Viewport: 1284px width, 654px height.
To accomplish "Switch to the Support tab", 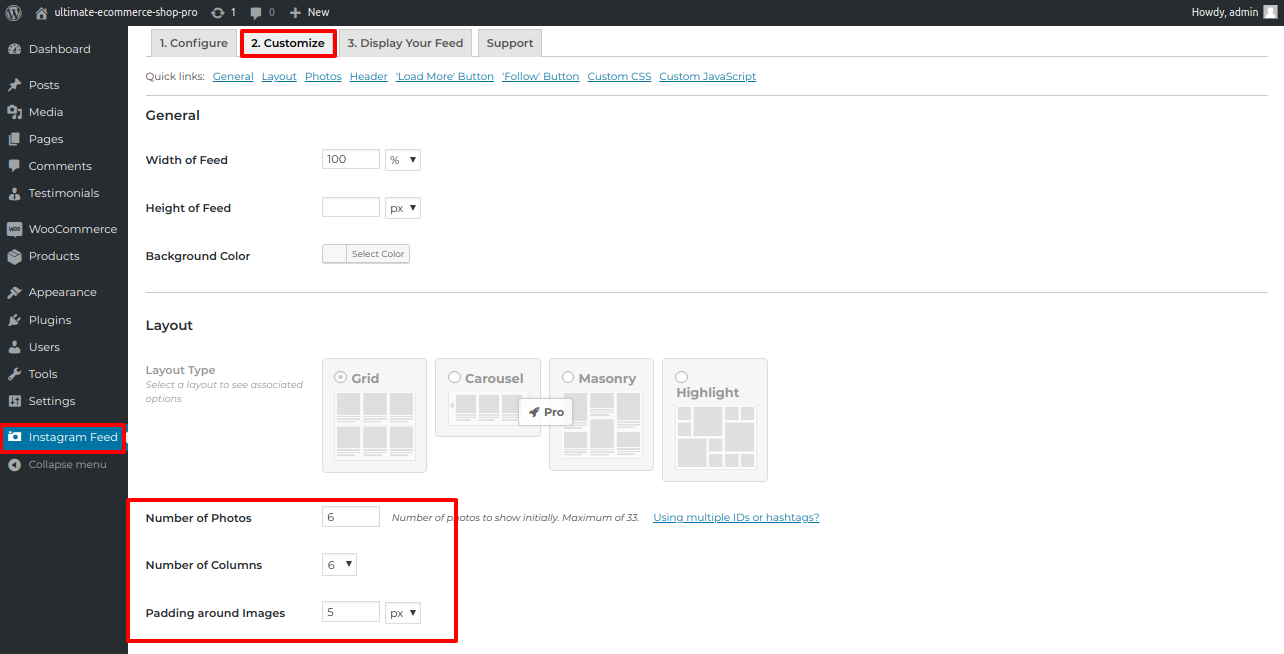I will [510, 43].
